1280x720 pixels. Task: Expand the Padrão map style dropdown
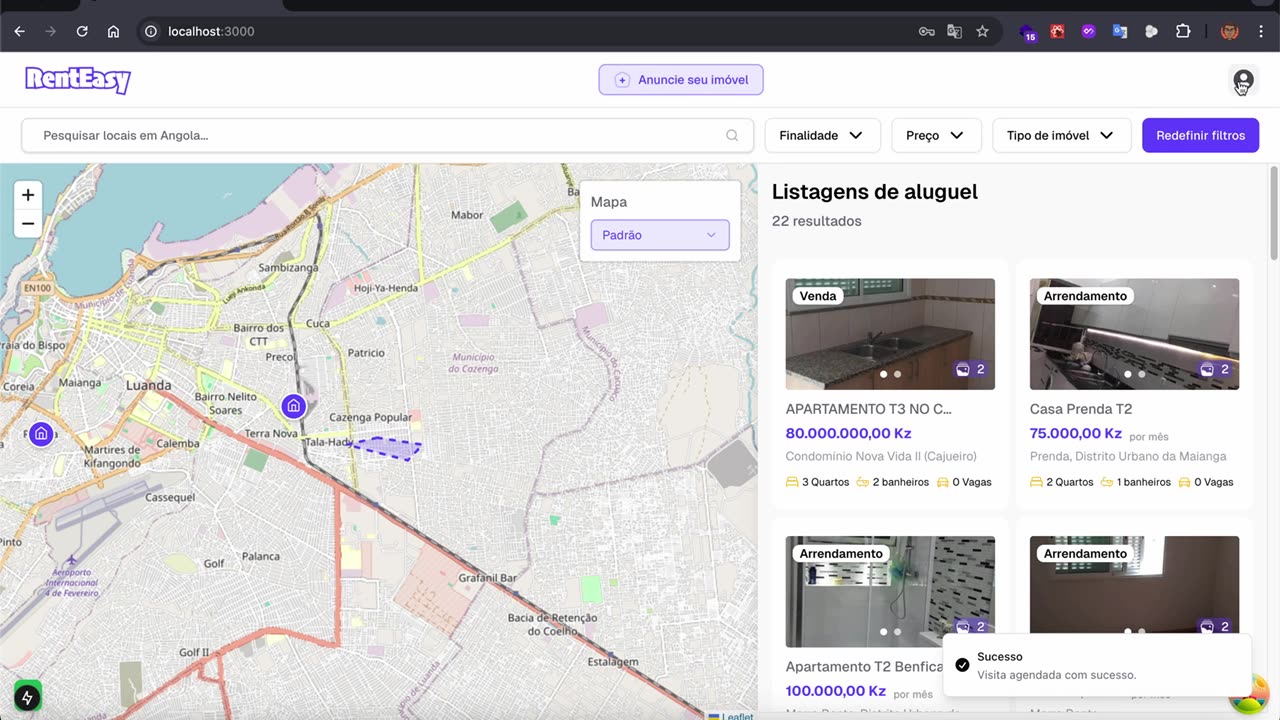[x=660, y=235]
